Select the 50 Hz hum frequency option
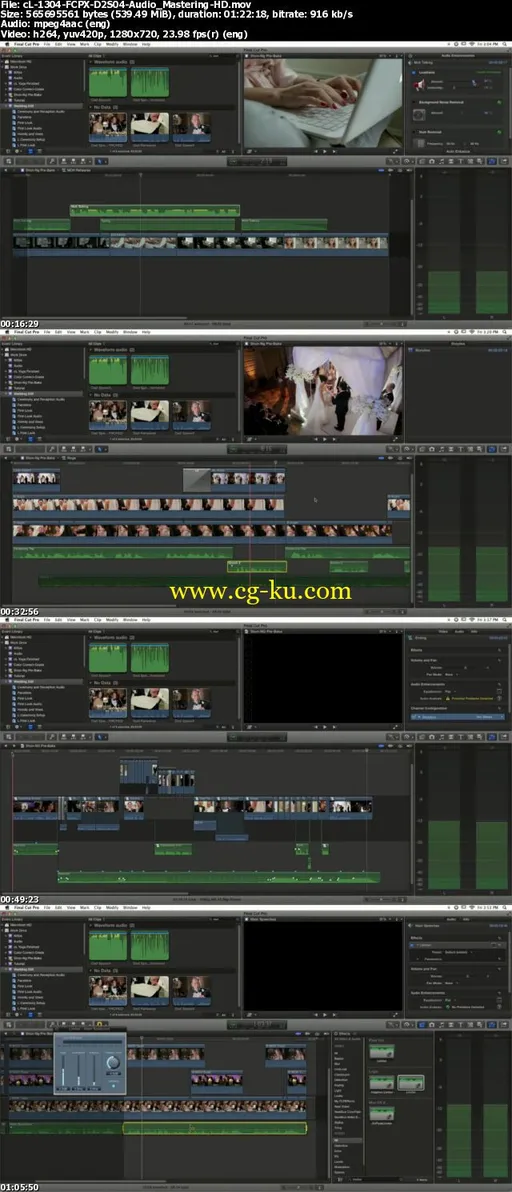The width and height of the screenshot is (512, 1192). pyautogui.click(x=450, y=144)
